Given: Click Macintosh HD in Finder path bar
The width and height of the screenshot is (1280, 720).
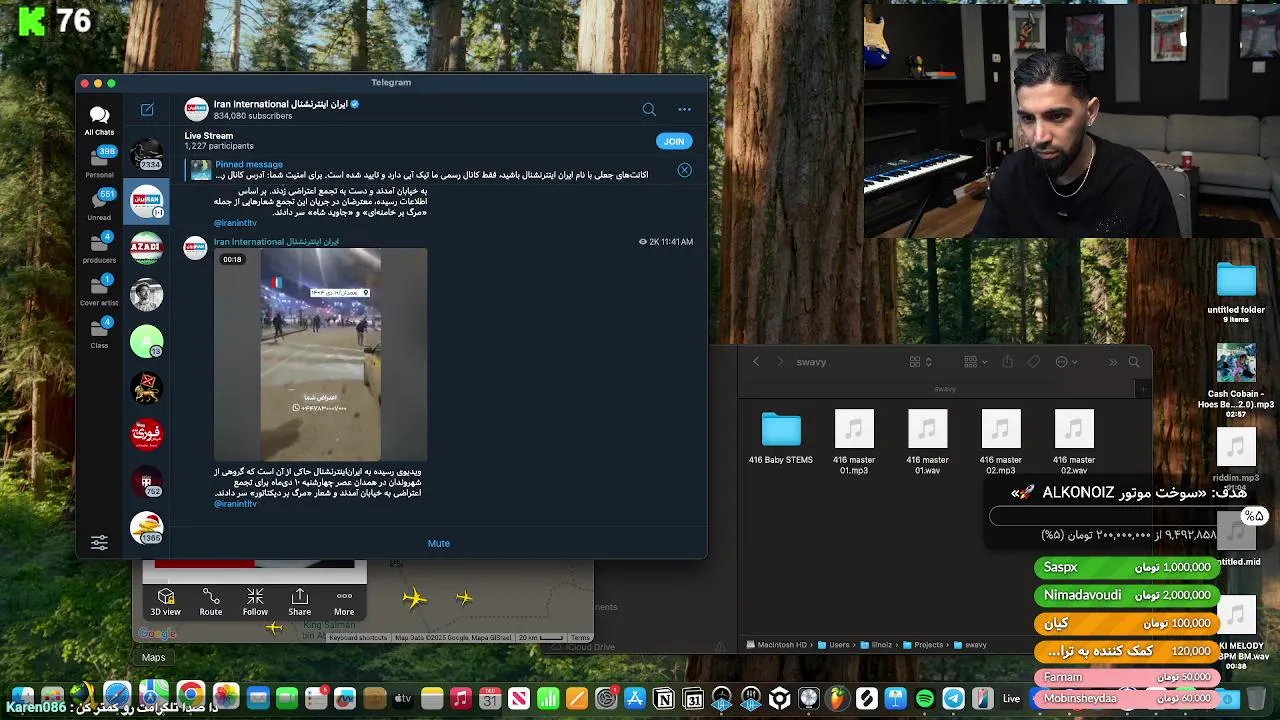Looking at the screenshot, I should (x=775, y=645).
